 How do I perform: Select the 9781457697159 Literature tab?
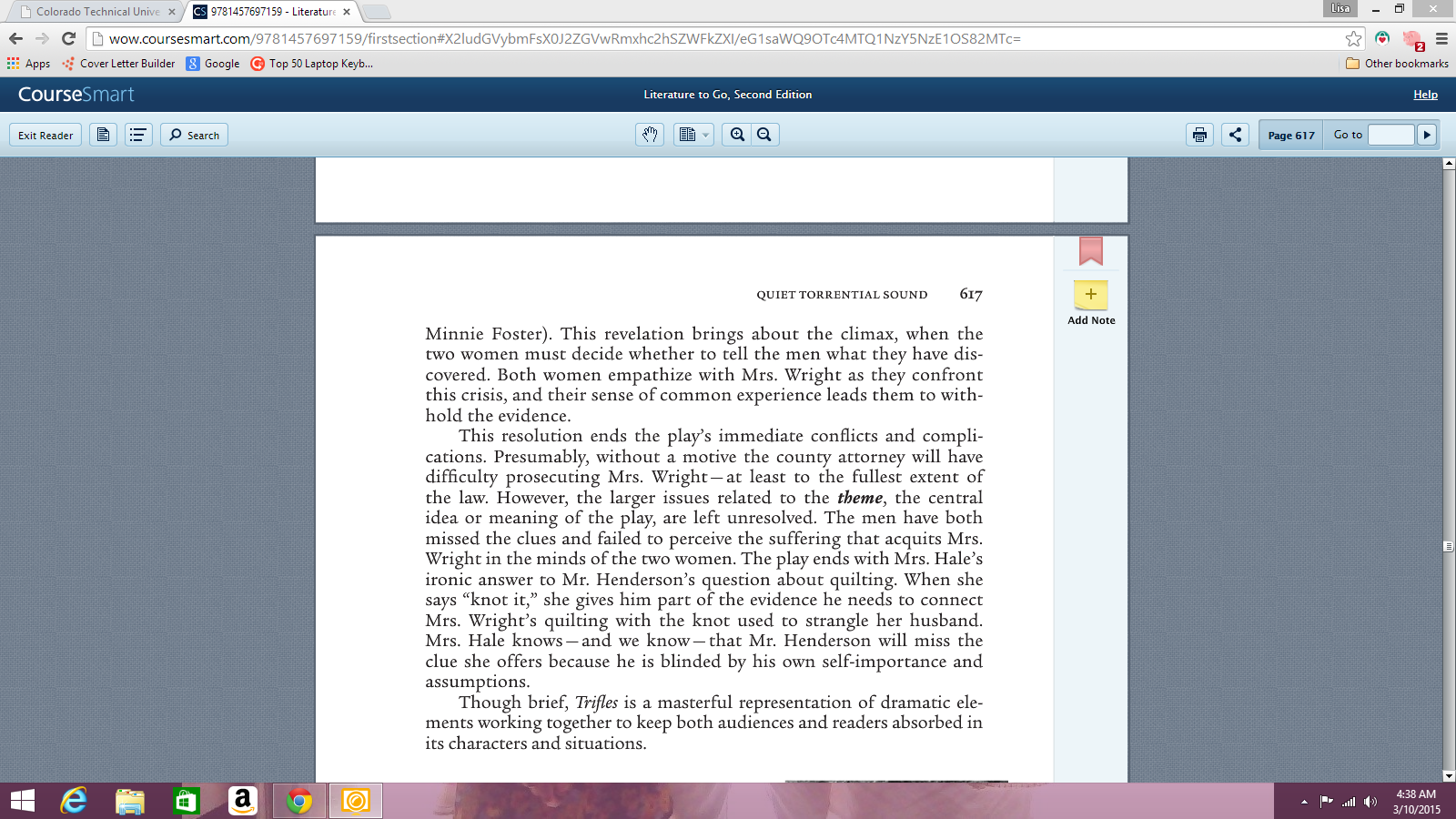pos(272,12)
